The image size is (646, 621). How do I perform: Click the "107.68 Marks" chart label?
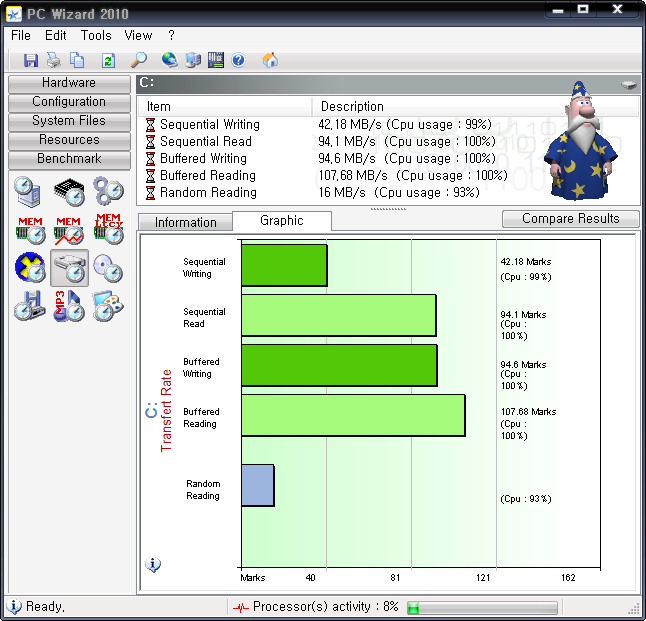529,412
